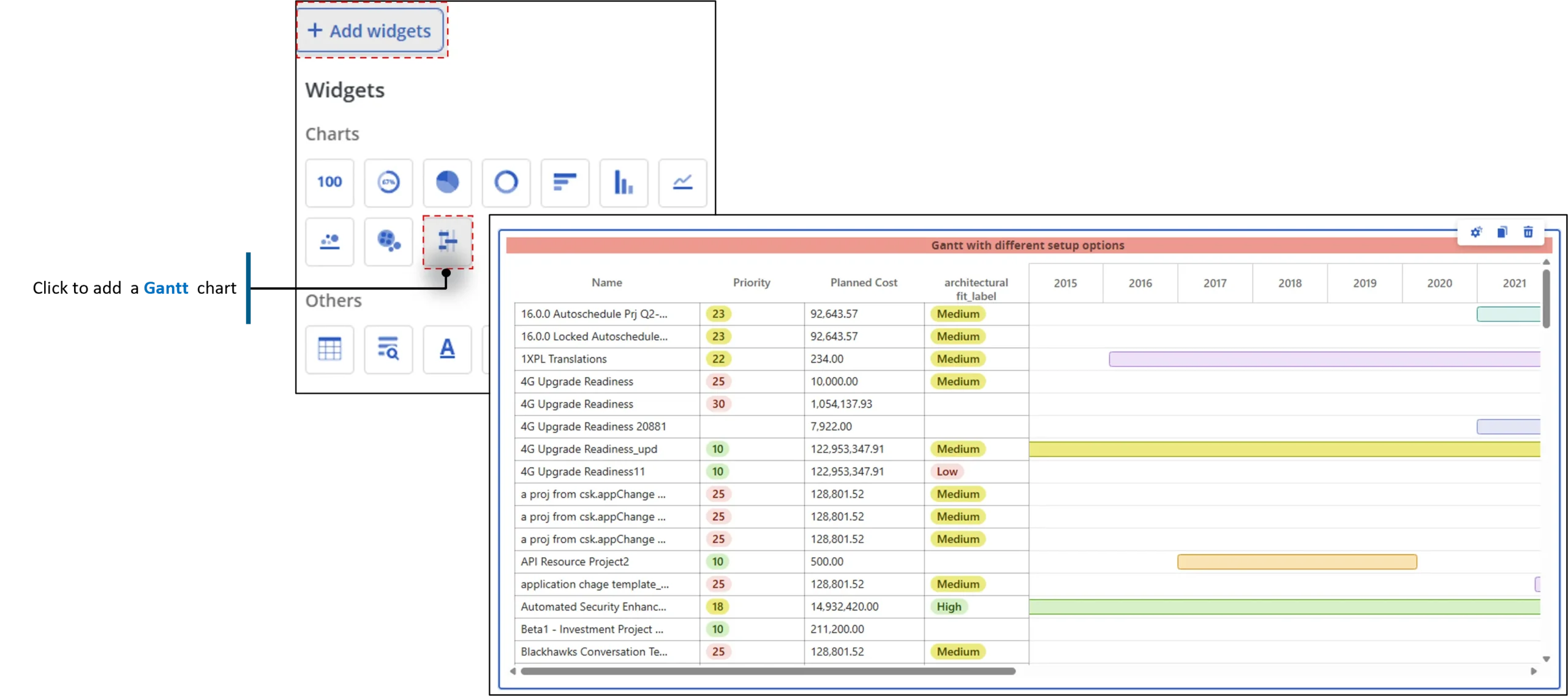The height and width of the screenshot is (696, 1568).
Task: Click the horizontal scrollbar thumb
Action: pyautogui.click(x=767, y=671)
